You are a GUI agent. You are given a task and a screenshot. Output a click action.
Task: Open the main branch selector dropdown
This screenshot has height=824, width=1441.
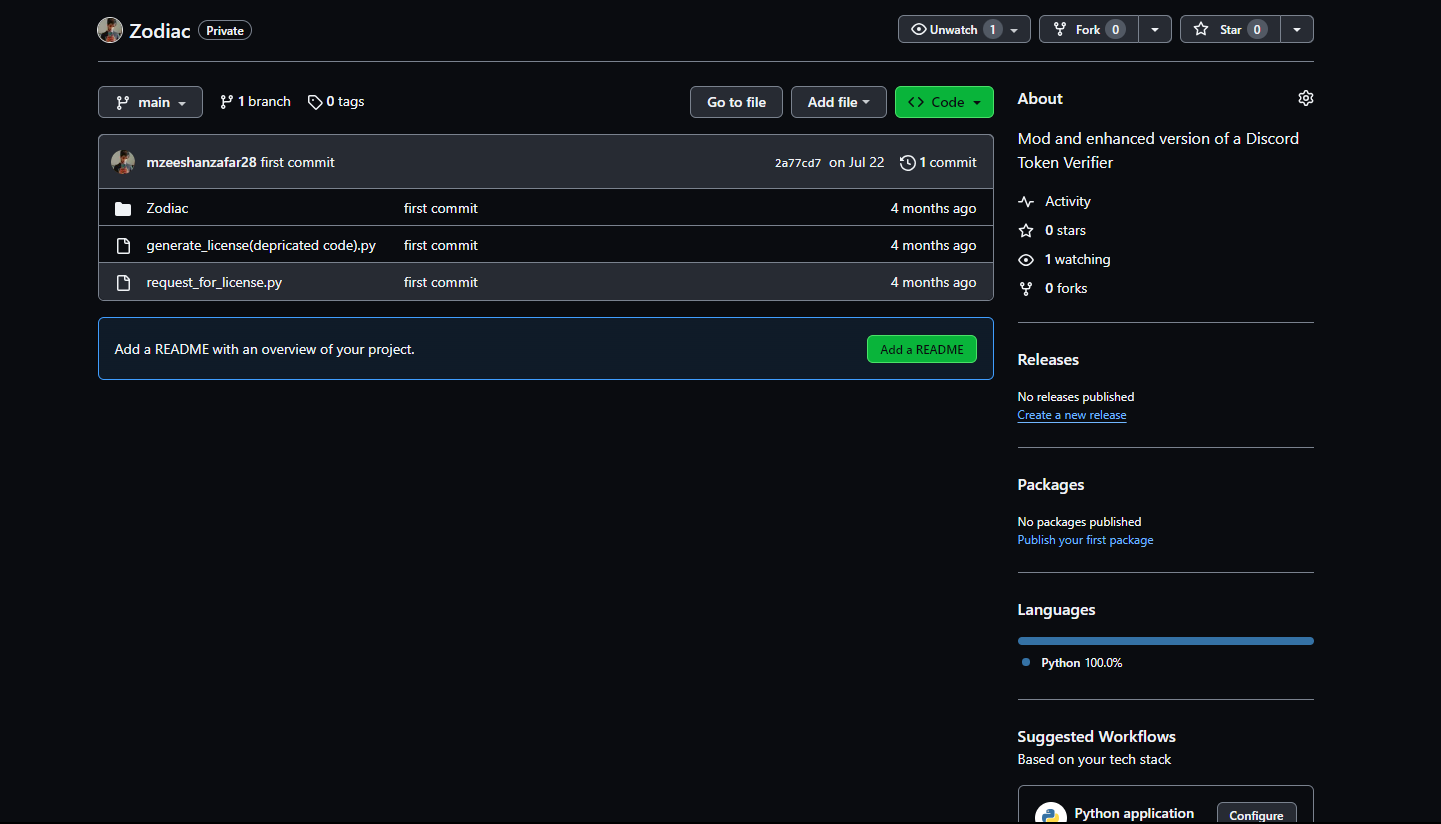pos(150,102)
